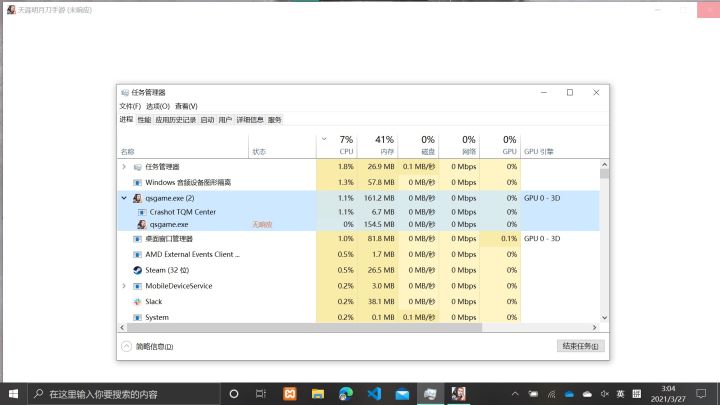Open Cortana circle on the taskbar
Screen dimensions: 720x405
pos(234,394)
